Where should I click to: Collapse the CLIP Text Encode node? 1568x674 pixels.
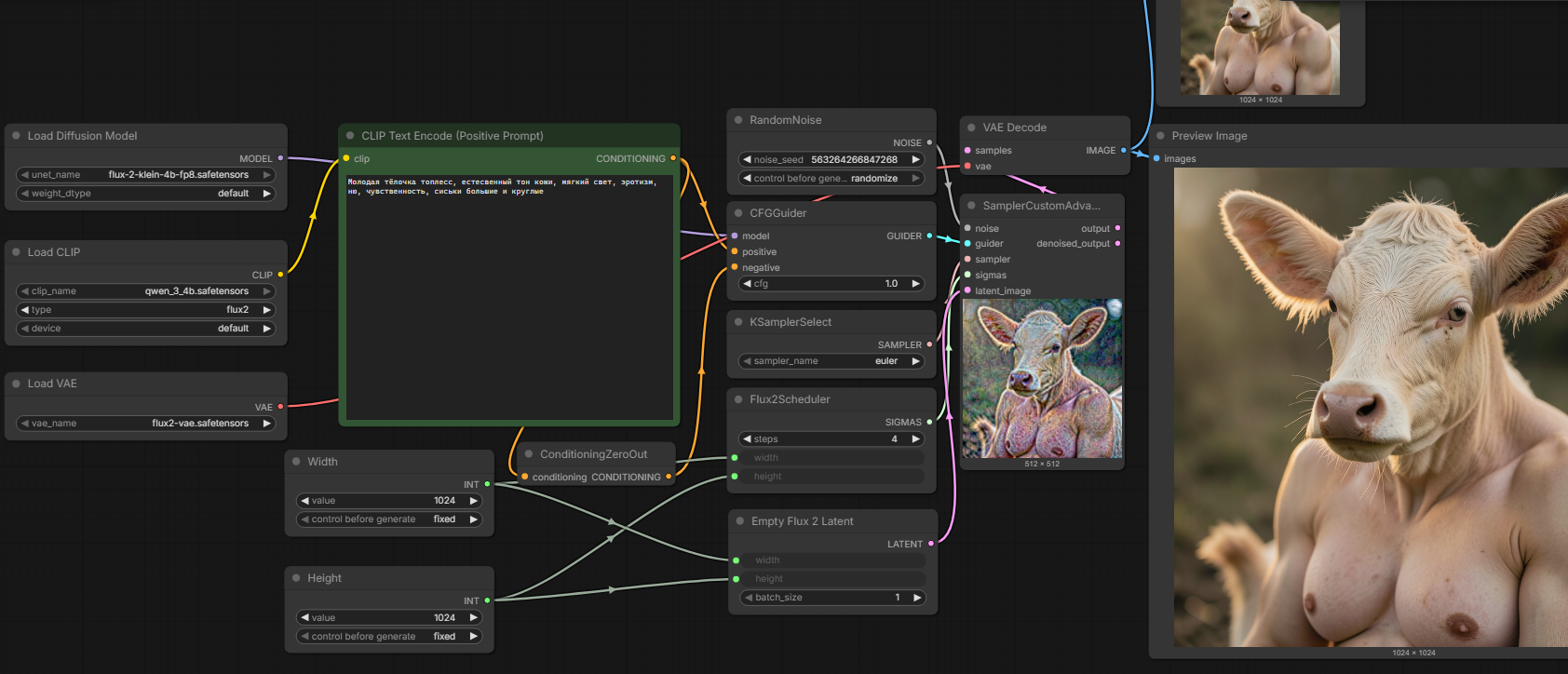[x=350, y=135]
